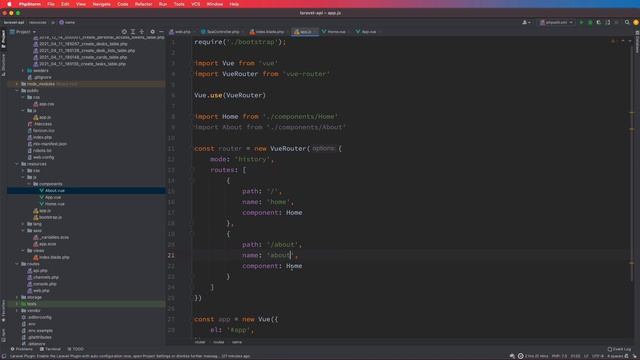Open the File menu

(x=51, y=4)
